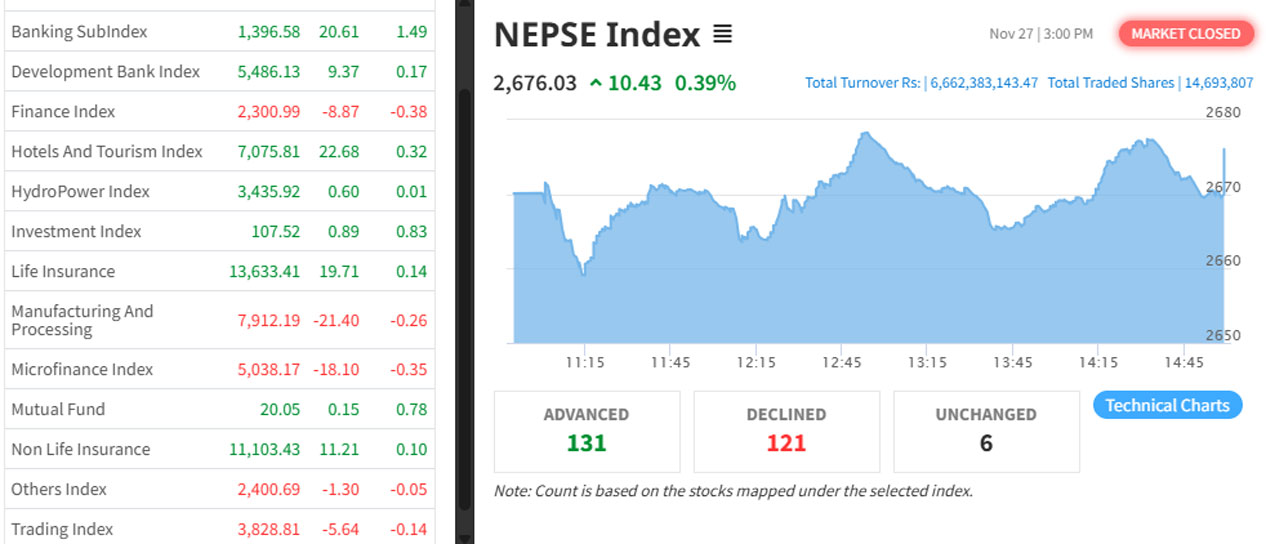Select the Life Insurance index

63,272
